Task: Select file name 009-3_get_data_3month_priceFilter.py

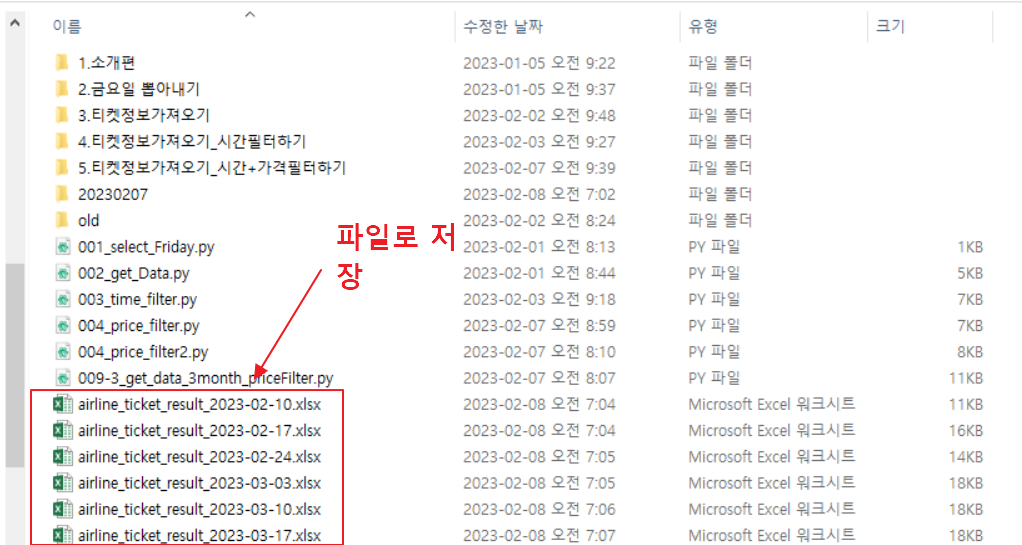Action: tap(205, 378)
